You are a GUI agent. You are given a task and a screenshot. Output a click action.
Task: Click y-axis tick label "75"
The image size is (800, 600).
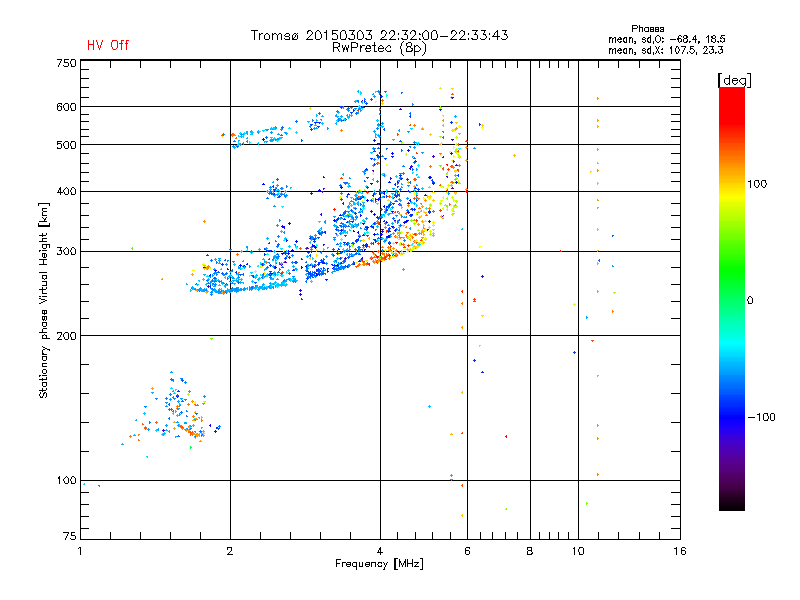tap(70, 536)
